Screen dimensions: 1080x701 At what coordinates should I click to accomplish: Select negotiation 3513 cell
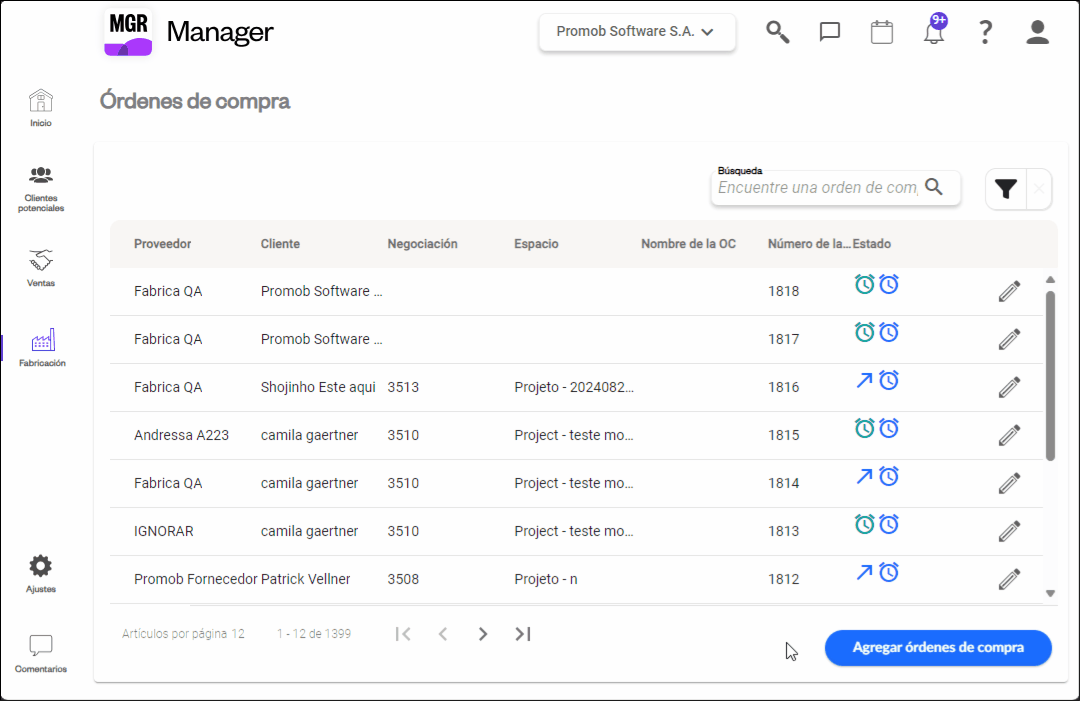tap(403, 387)
